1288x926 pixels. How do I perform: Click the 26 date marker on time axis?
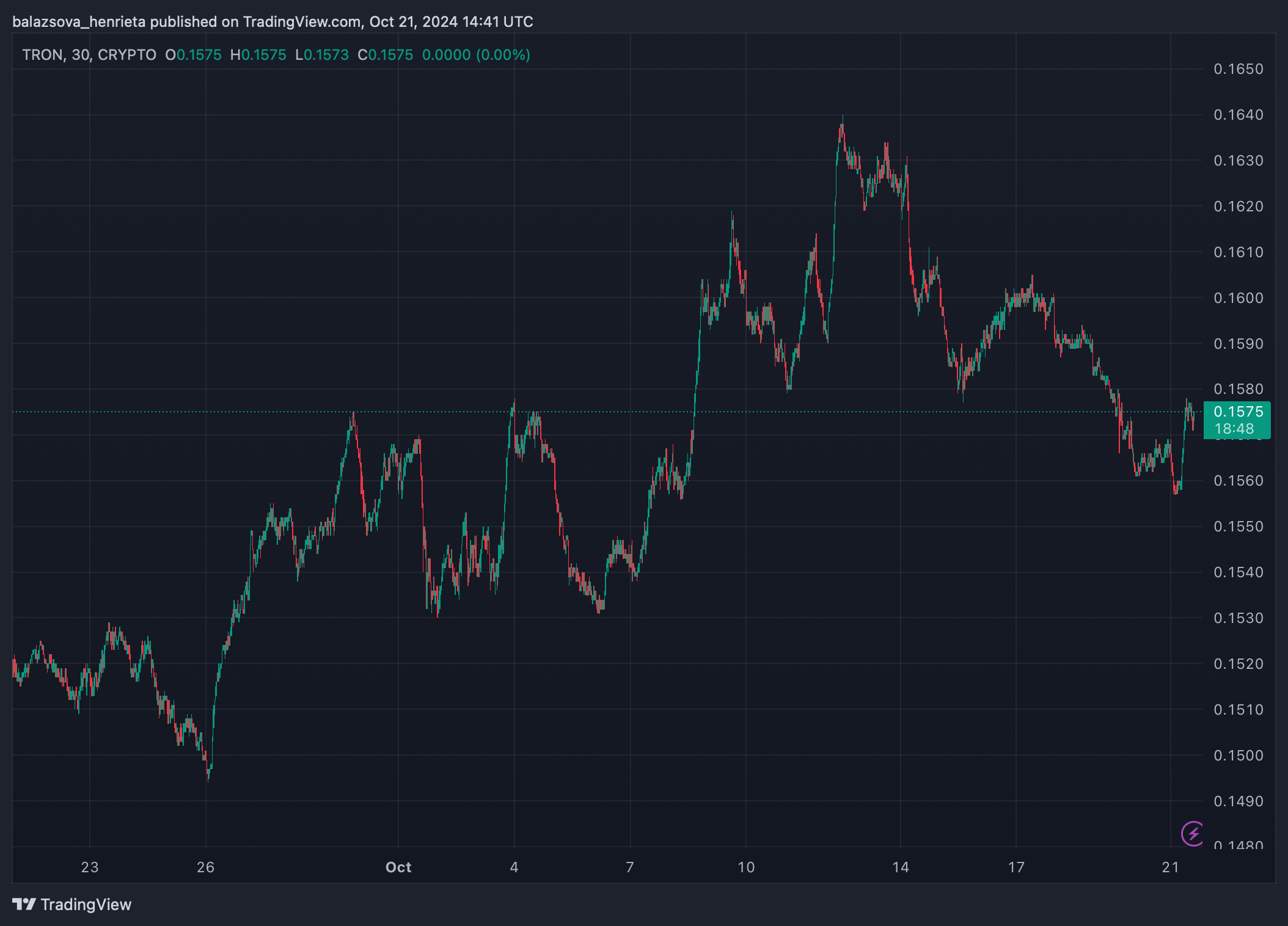pos(206,867)
